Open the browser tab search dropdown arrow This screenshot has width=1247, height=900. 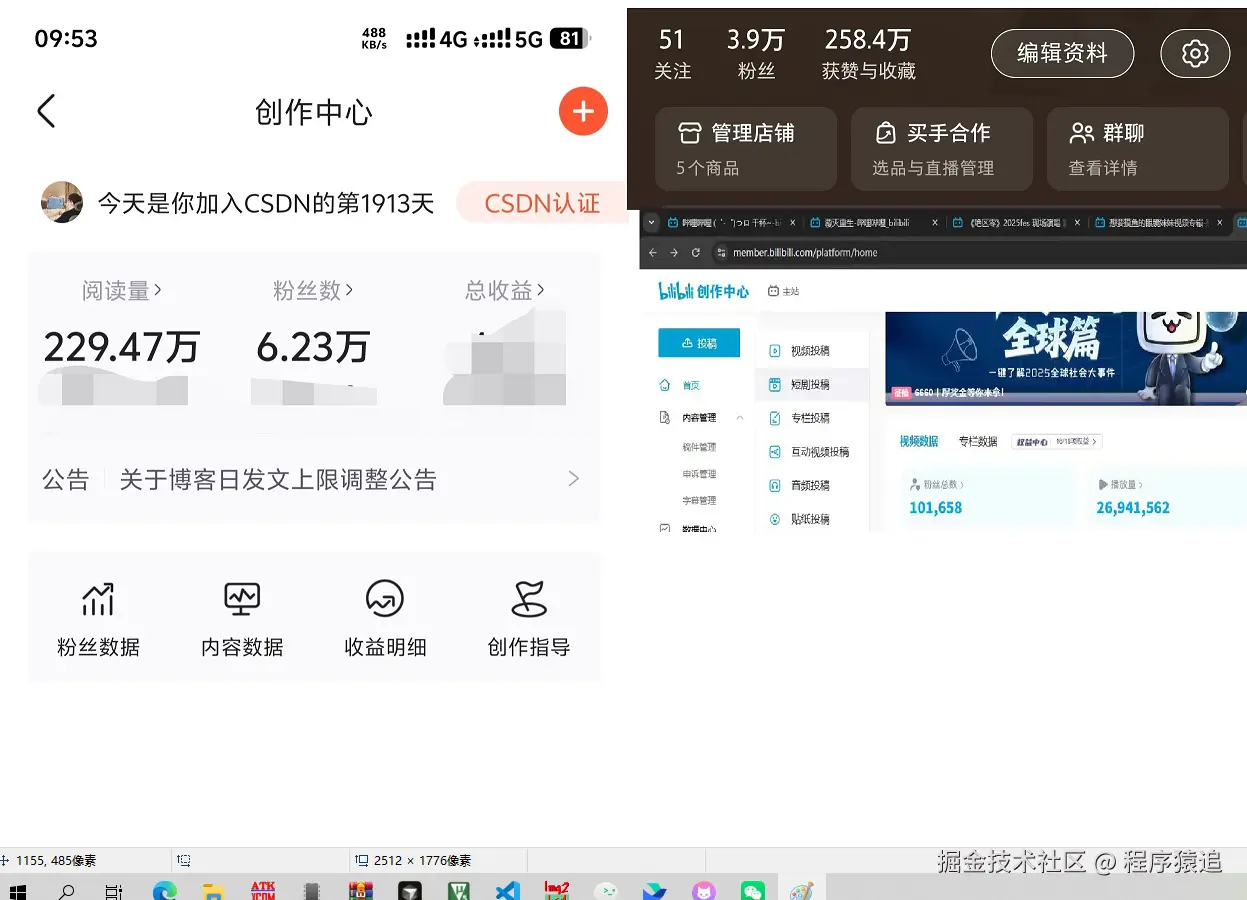[651, 223]
